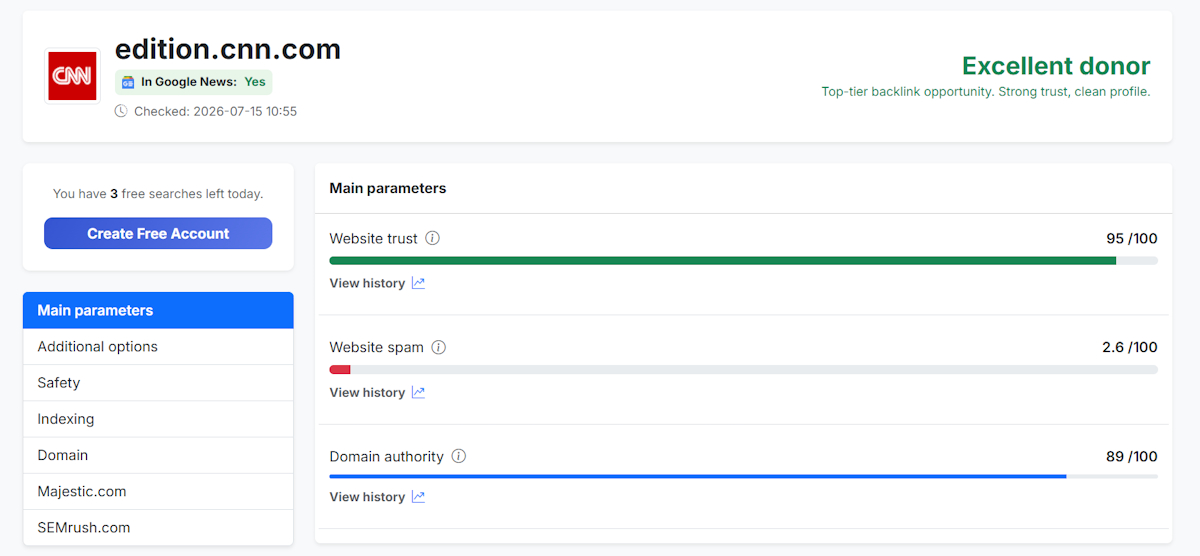Click the Top-tier backlink opportunity description
1200x556 pixels.
tap(986, 91)
